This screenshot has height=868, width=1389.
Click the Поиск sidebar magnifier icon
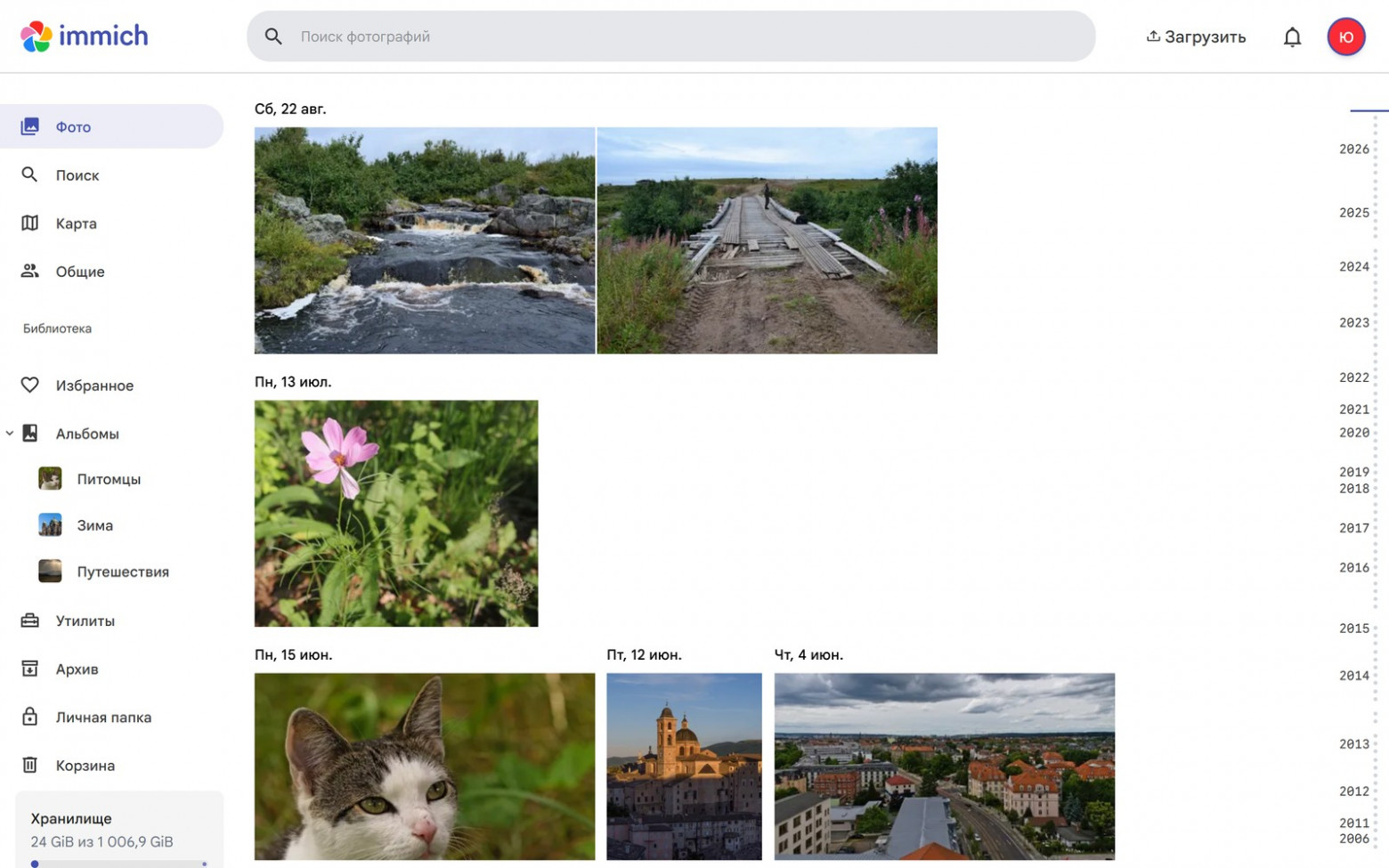(30, 174)
